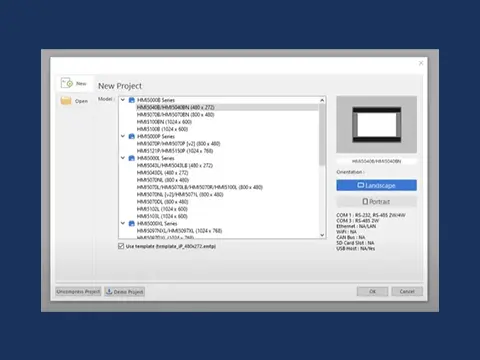
Task: Select model HMI5070B/HMI5070BN (800 x 480)
Action: tap(176, 115)
